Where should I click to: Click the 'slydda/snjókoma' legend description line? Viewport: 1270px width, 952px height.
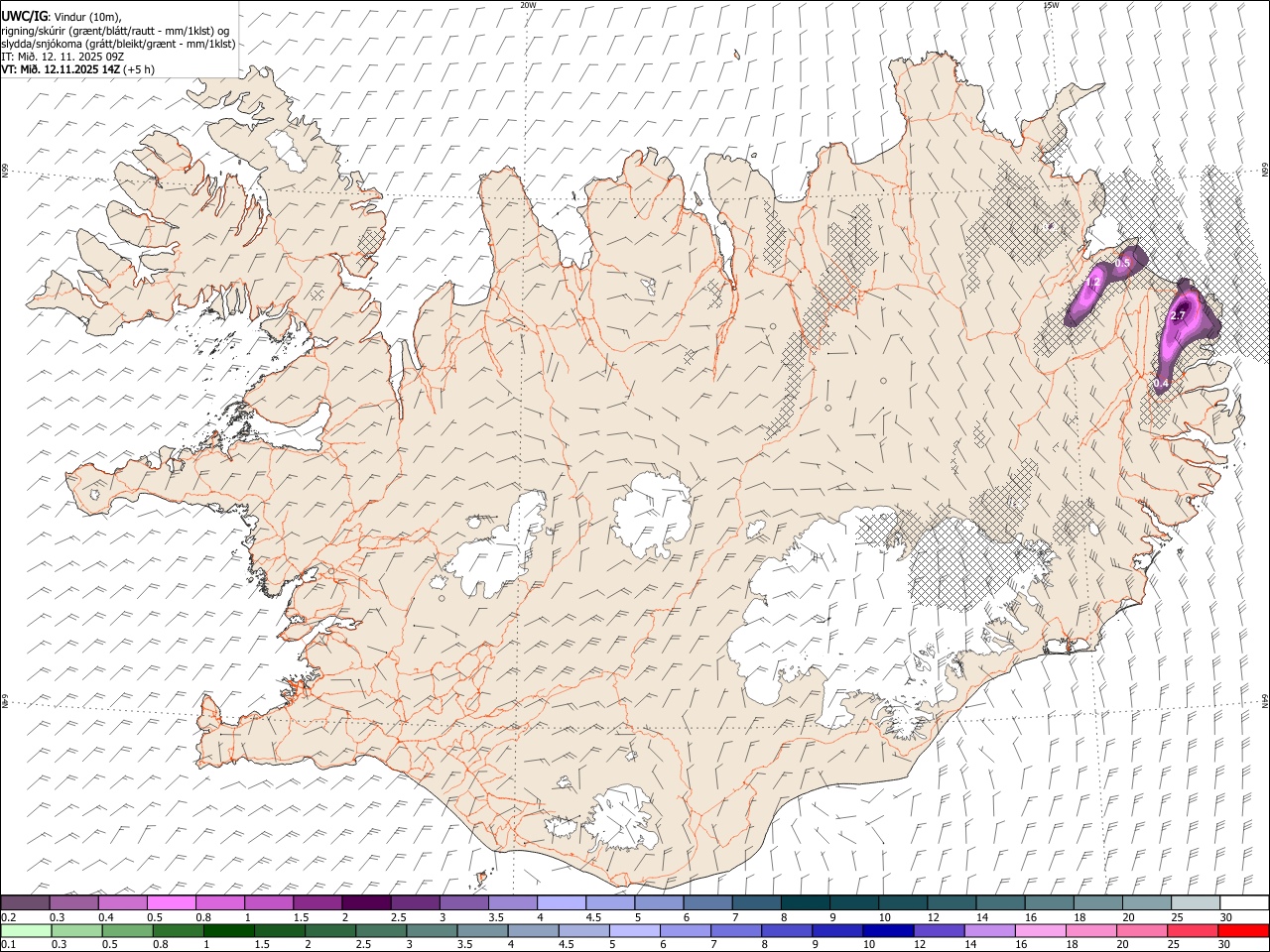click(118, 44)
